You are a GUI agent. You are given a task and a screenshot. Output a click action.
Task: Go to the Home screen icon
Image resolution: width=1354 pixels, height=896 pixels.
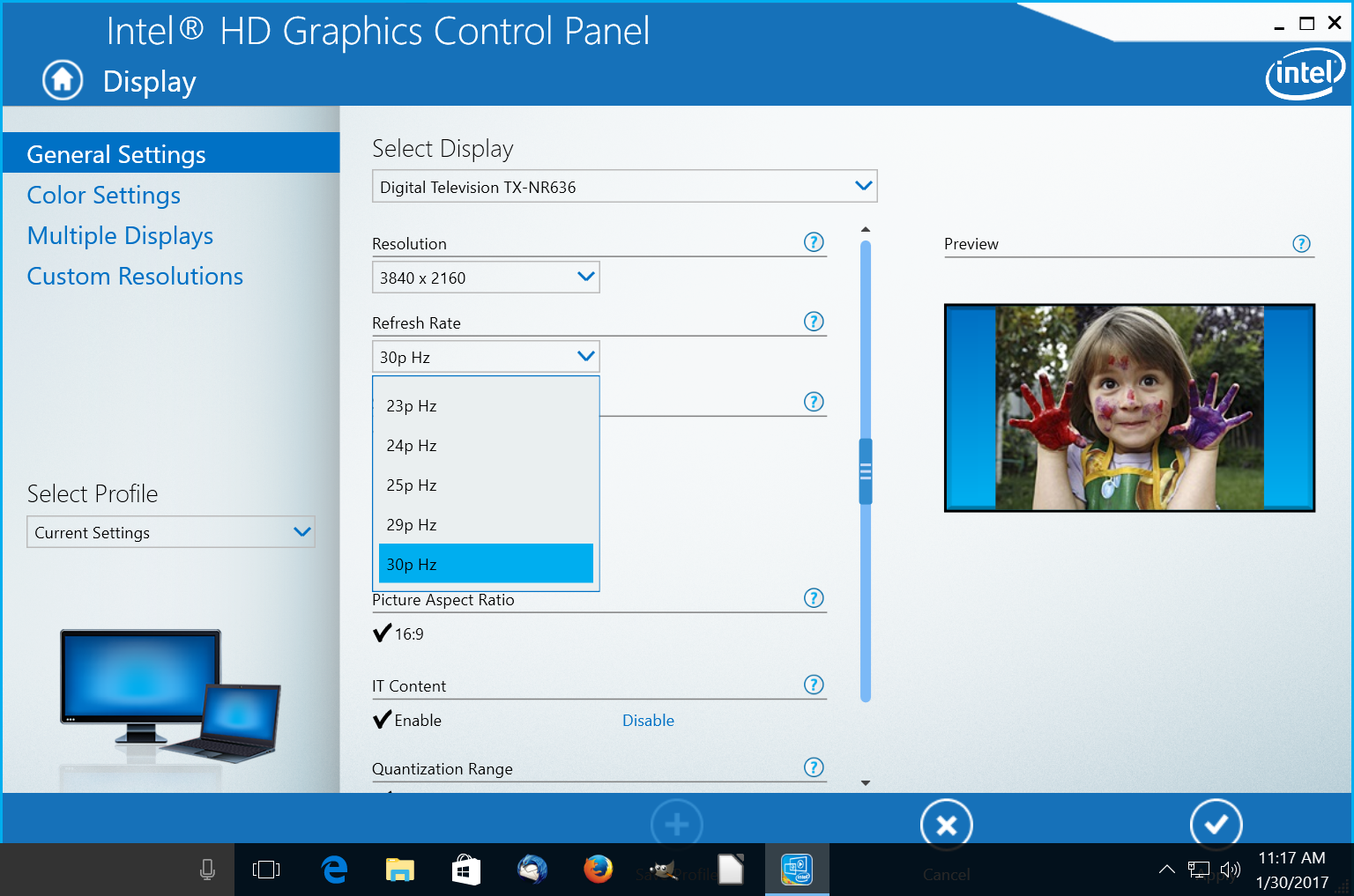click(63, 80)
